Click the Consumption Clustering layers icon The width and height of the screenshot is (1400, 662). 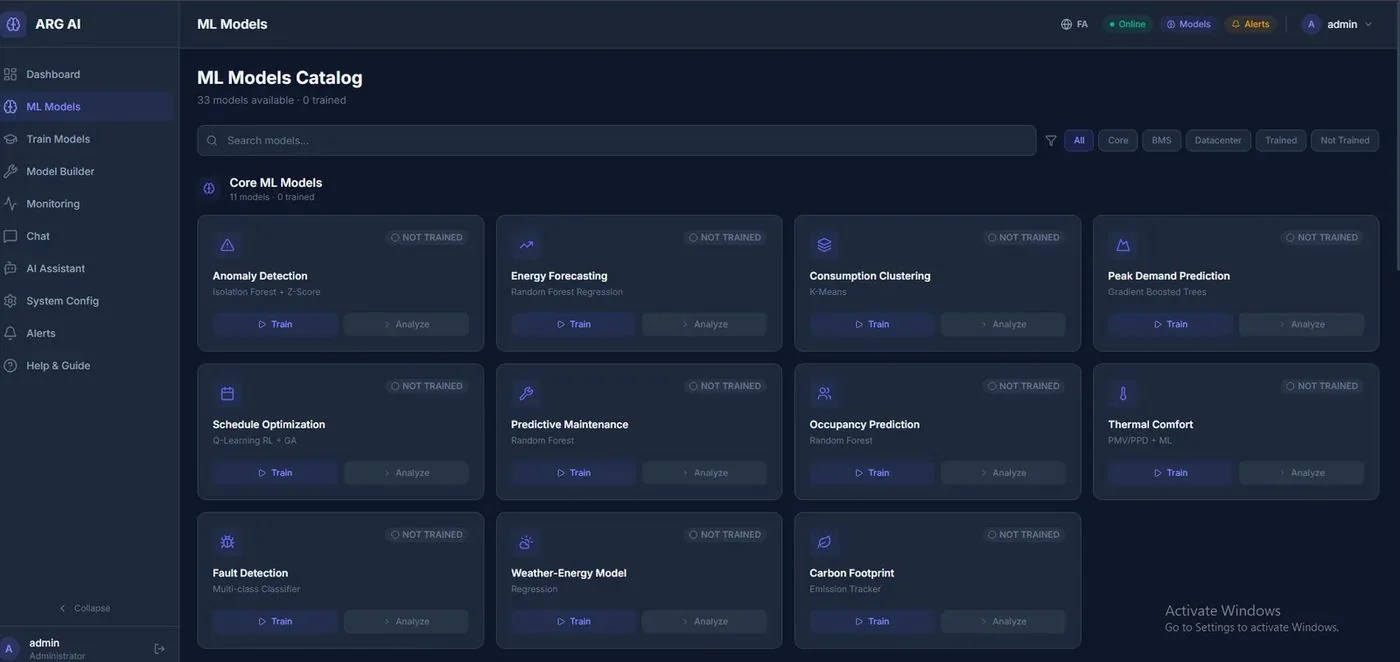tap(824, 245)
